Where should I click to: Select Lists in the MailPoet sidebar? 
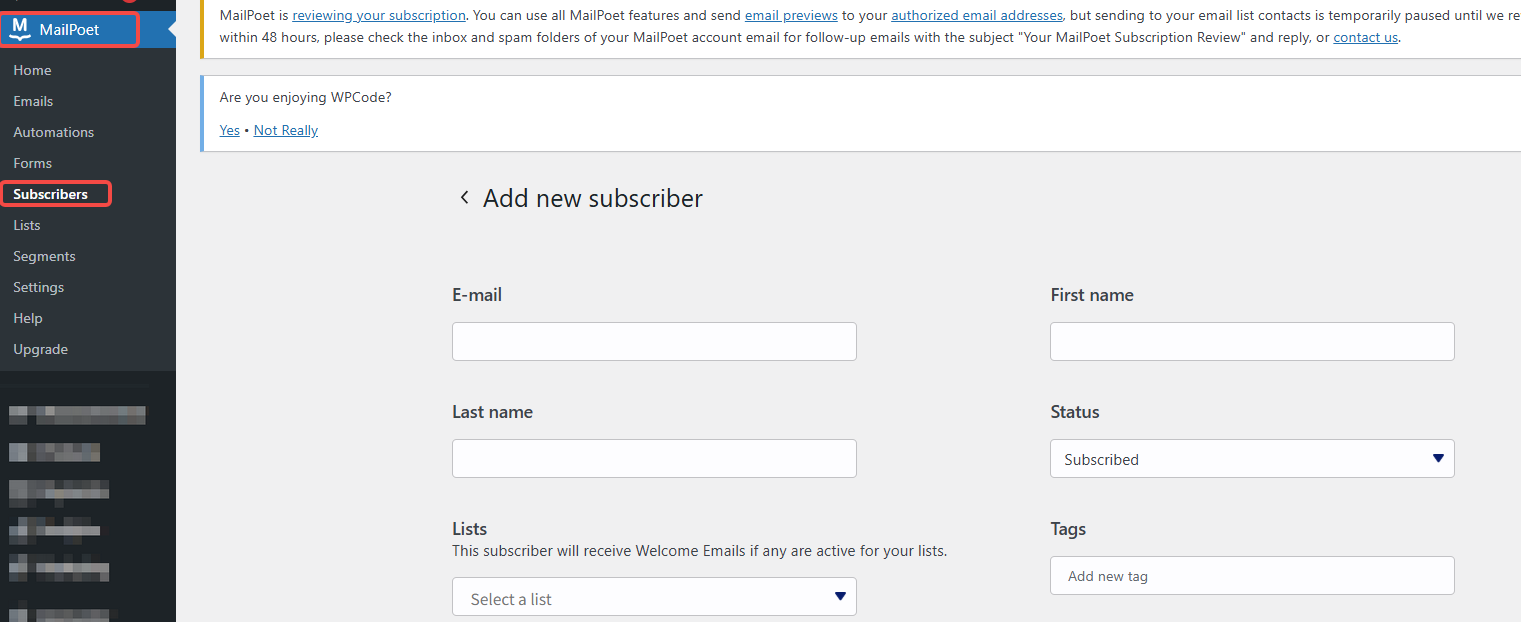tap(26, 224)
